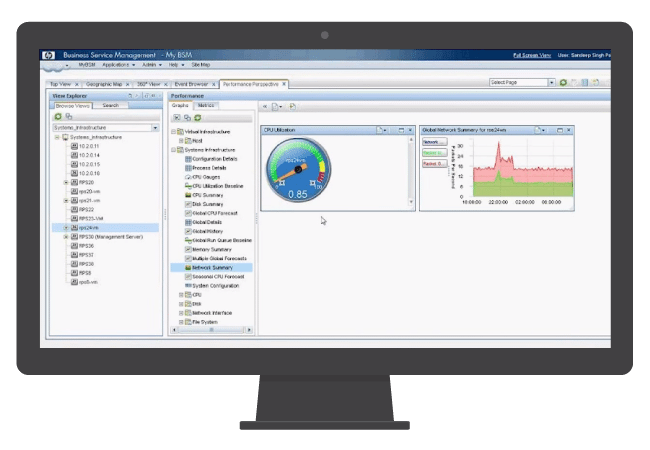The width and height of the screenshot is (650, 450).
Task: Expand the Network Interface folder
Action: coord(181,313)
